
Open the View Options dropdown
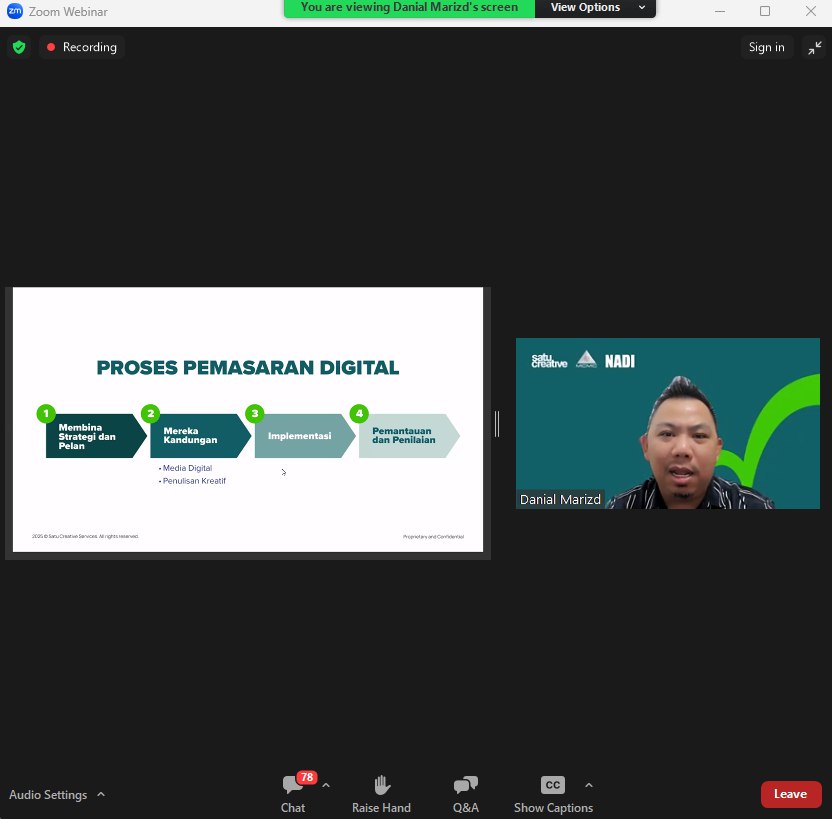click(x=596, y=8)
